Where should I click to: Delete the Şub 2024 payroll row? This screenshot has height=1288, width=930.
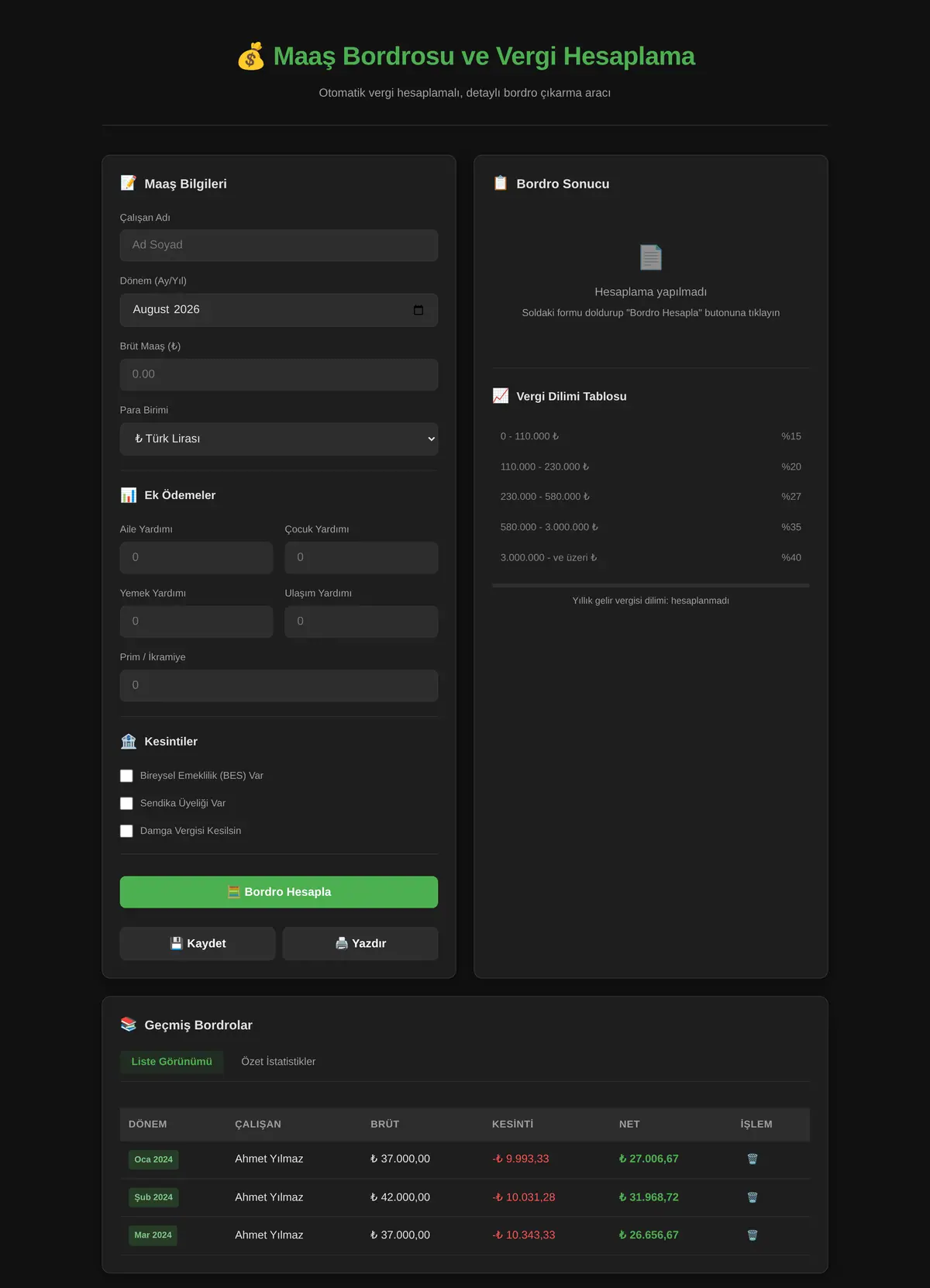752,1197
